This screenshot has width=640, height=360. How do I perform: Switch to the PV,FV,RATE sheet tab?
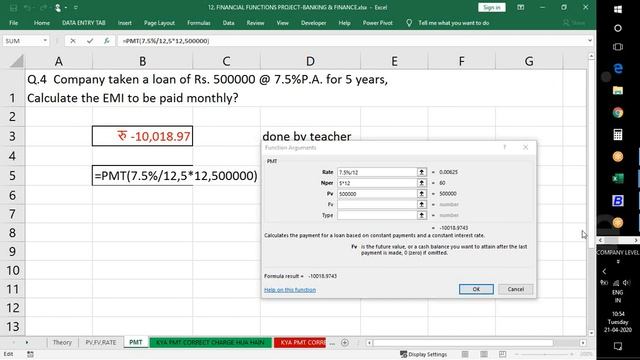coord(101,342)
